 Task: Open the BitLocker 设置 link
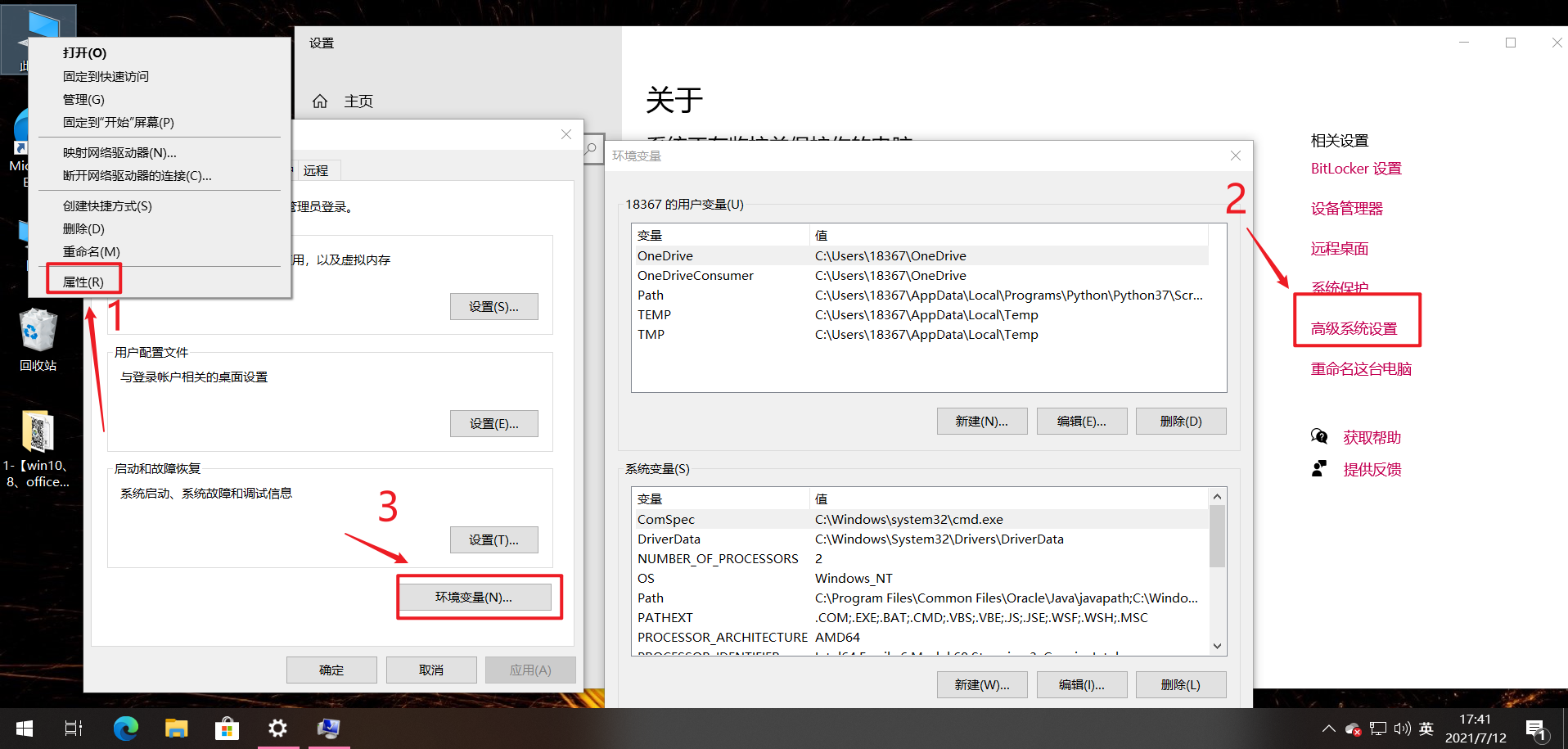pos(1356,169)
